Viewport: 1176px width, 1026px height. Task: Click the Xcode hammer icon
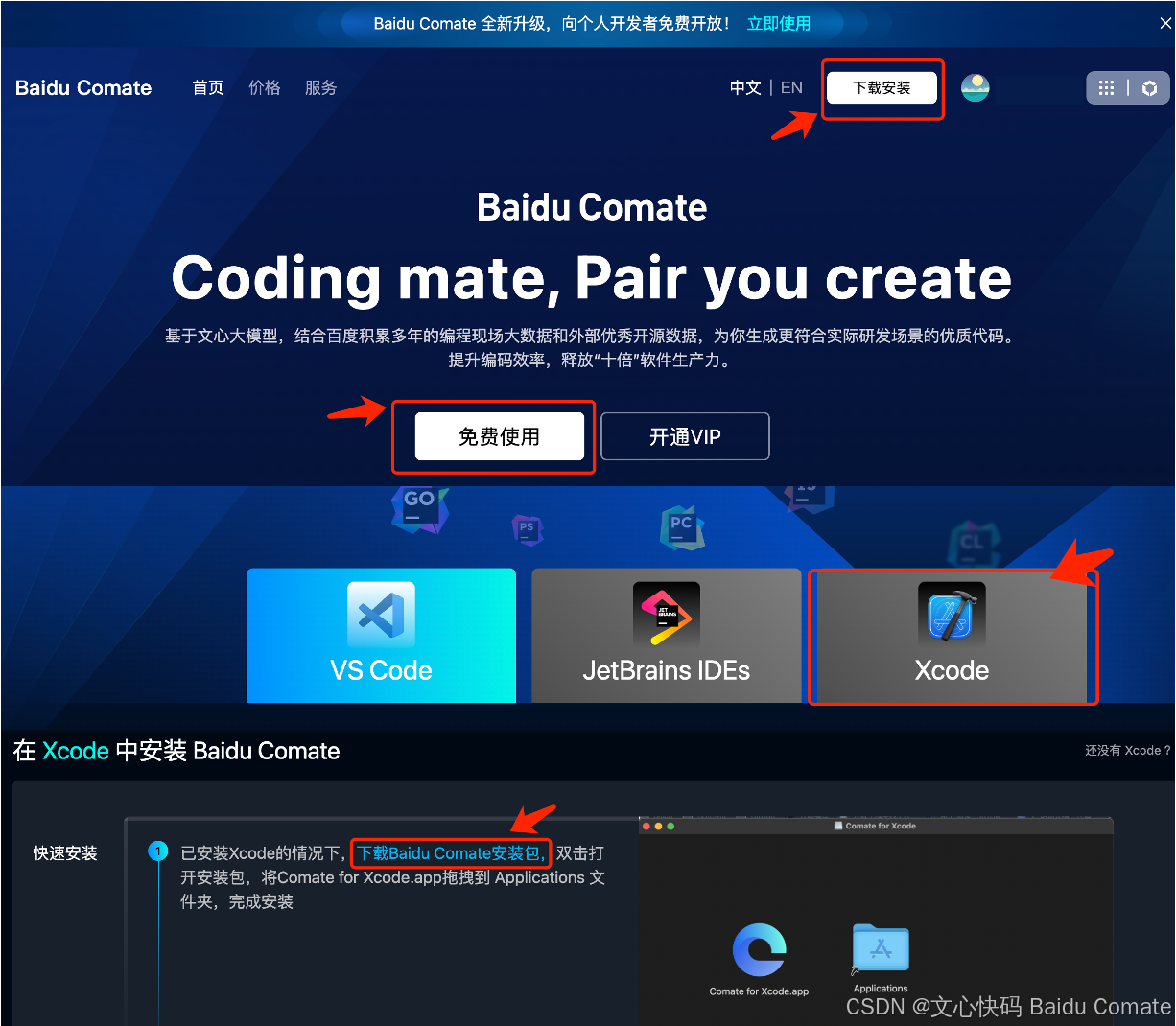[x=952, y=615]
